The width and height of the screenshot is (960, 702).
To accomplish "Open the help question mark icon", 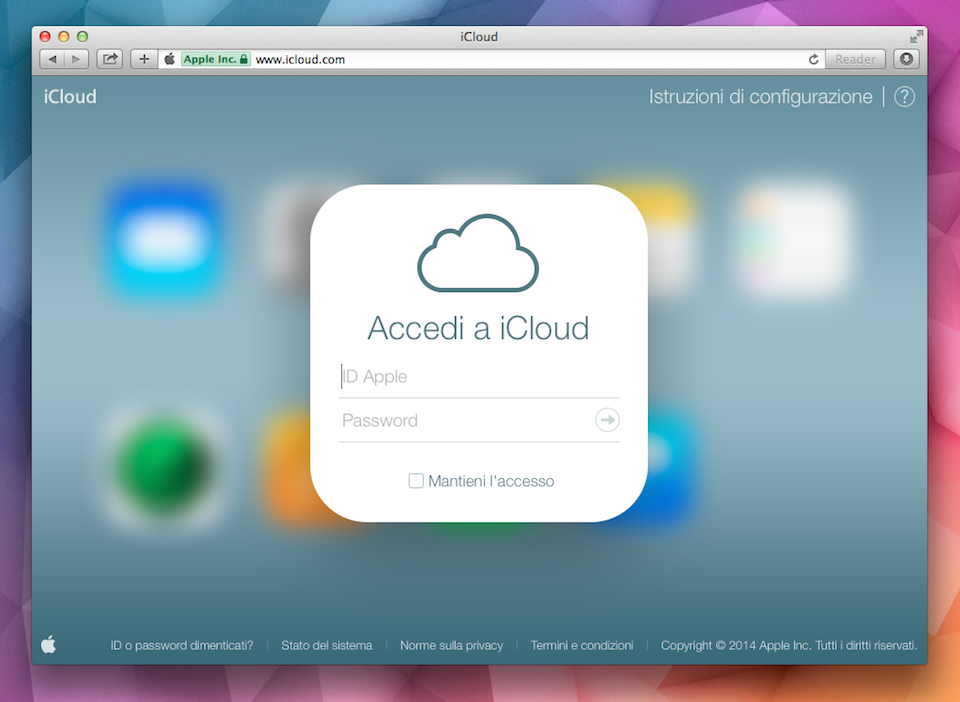I will (x=904, y=97).
